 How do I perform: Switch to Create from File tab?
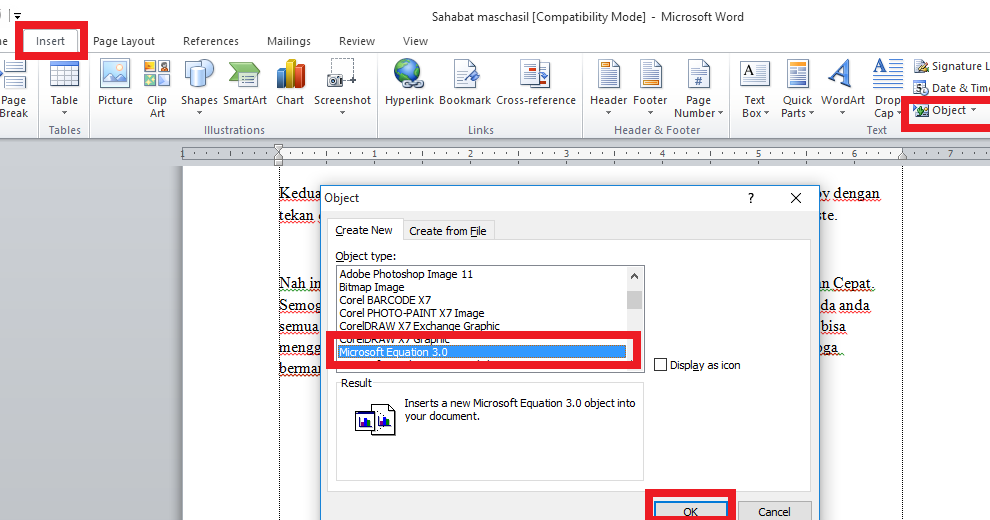448,231
